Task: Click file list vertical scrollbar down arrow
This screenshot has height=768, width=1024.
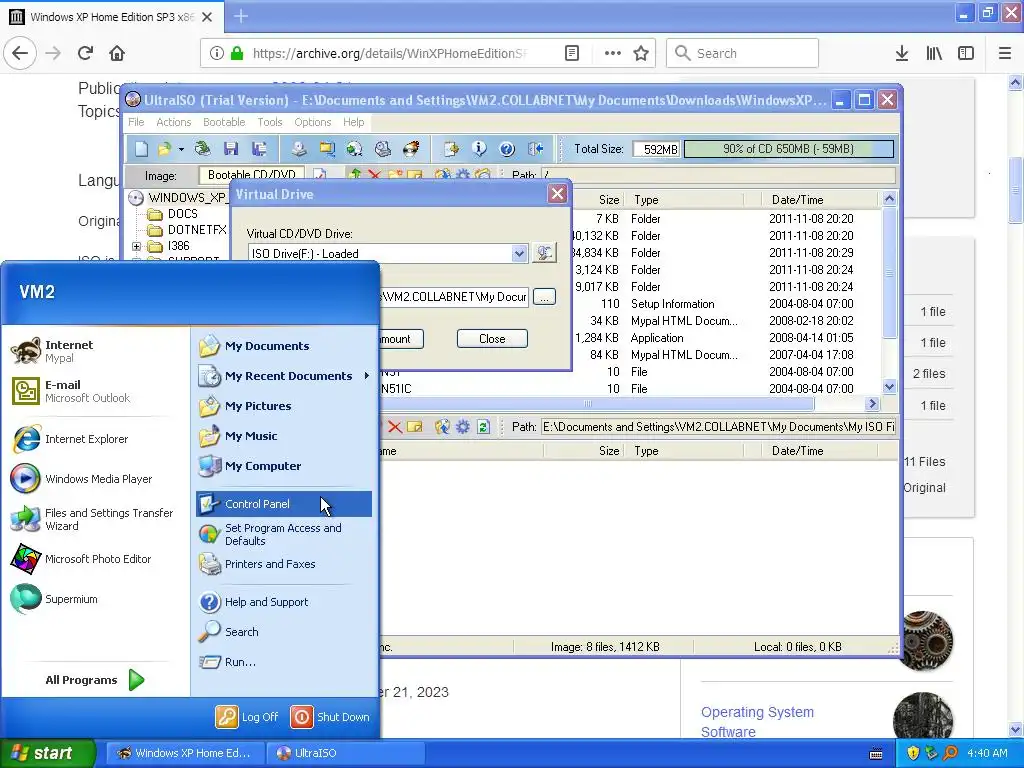Action: pos(889,387)
